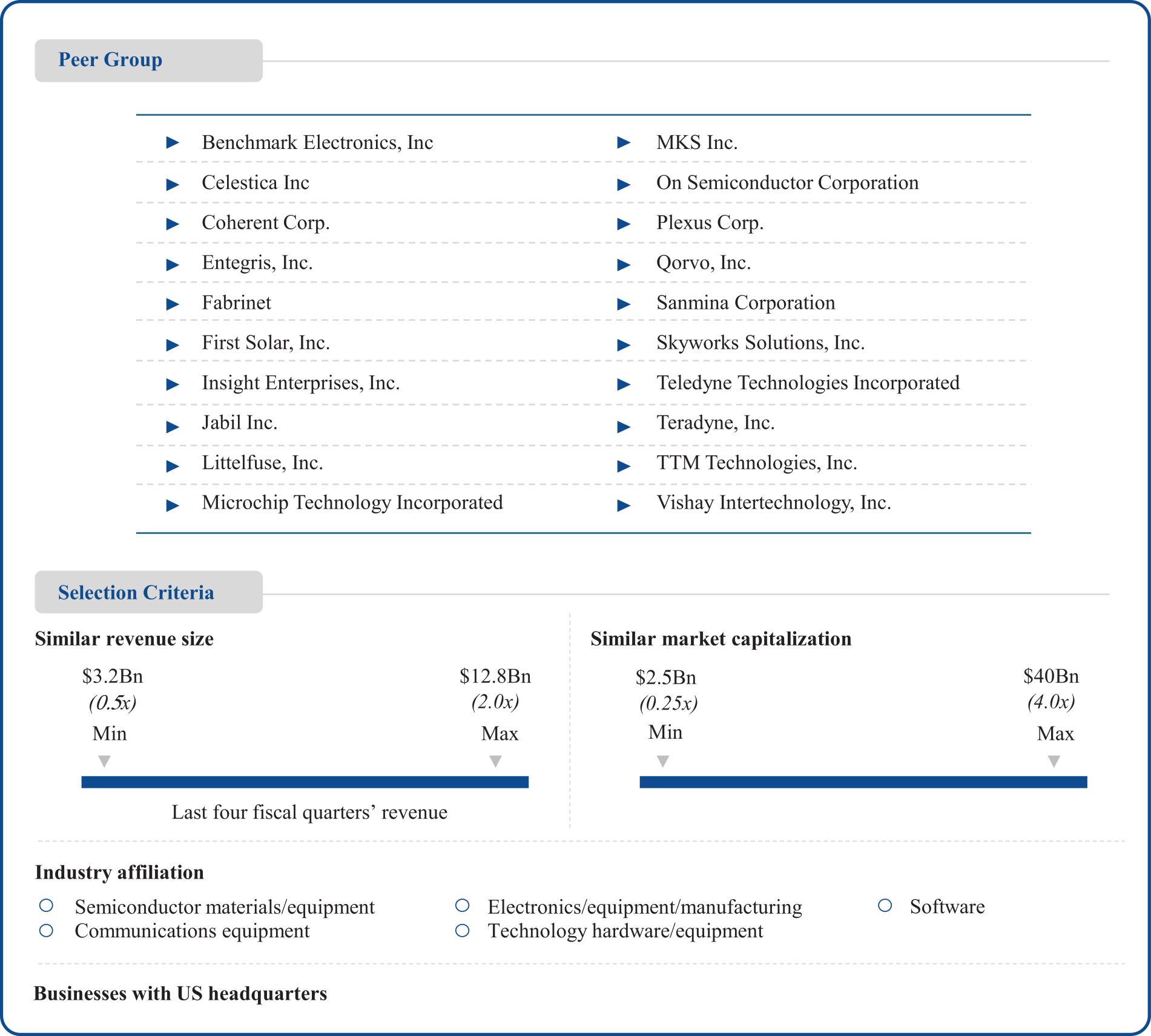Screen dimensions: 1151x1036
Task: Click the arrow bullet next to Vishay Intertechnology
Action: tap(624, 506)
